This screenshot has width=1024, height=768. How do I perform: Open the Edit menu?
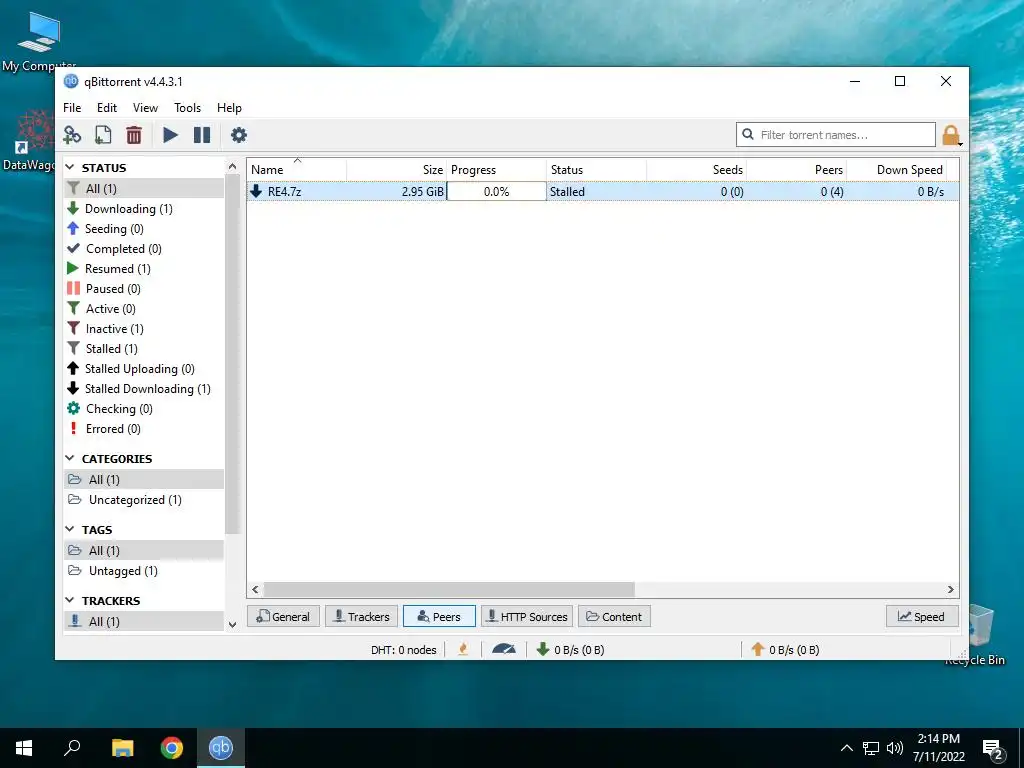click(106, 108)
